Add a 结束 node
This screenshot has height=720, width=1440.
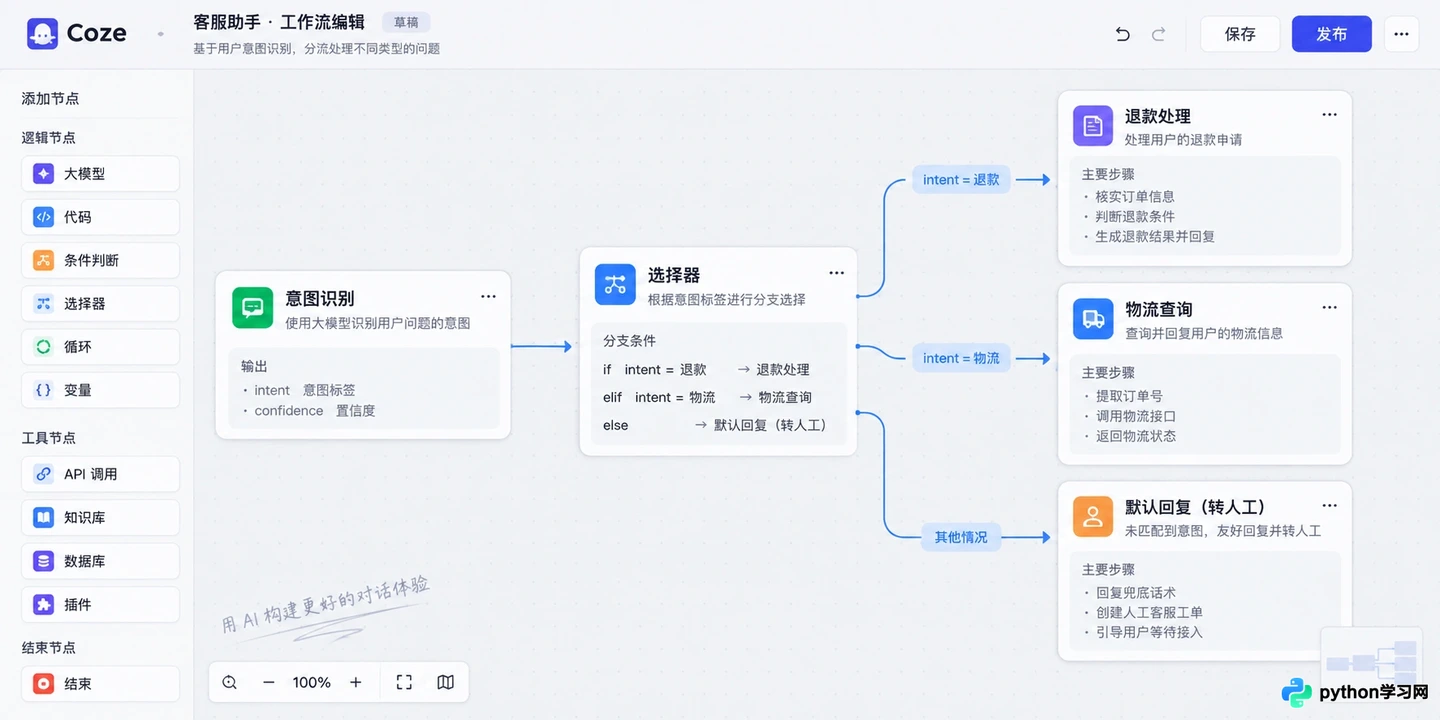100,684
